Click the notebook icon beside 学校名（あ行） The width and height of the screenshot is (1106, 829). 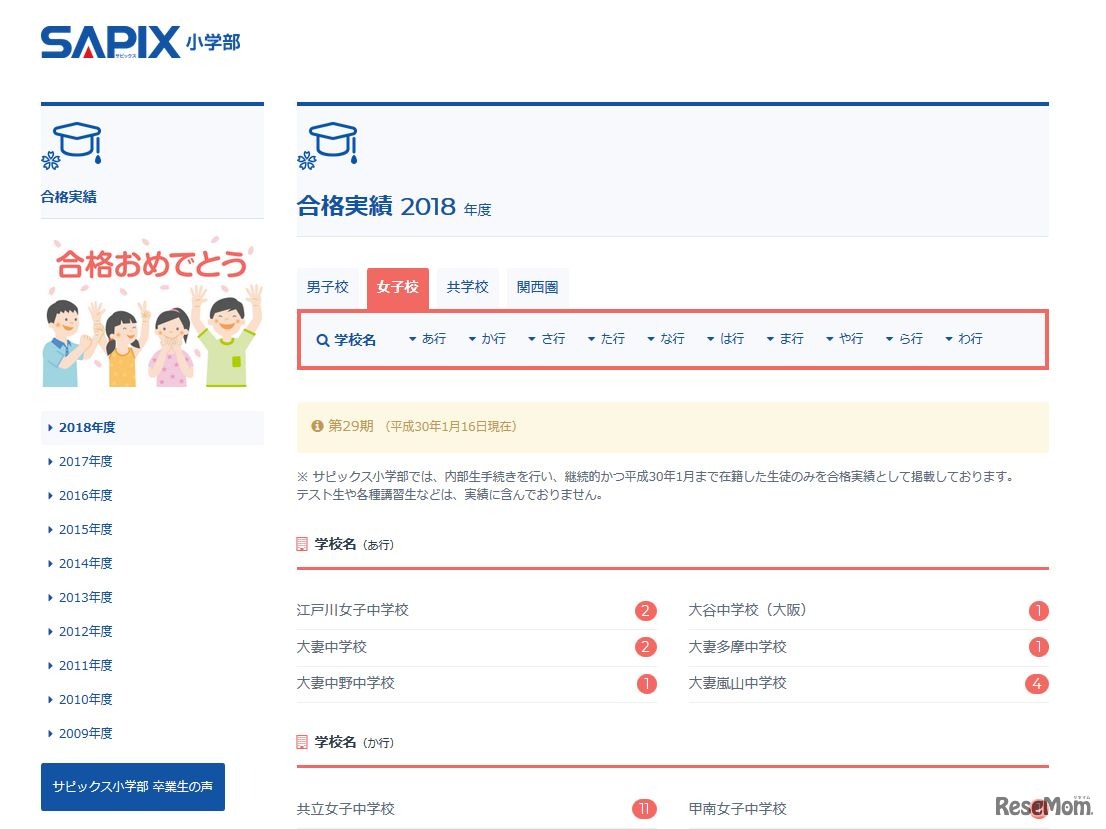click(302, 544)
